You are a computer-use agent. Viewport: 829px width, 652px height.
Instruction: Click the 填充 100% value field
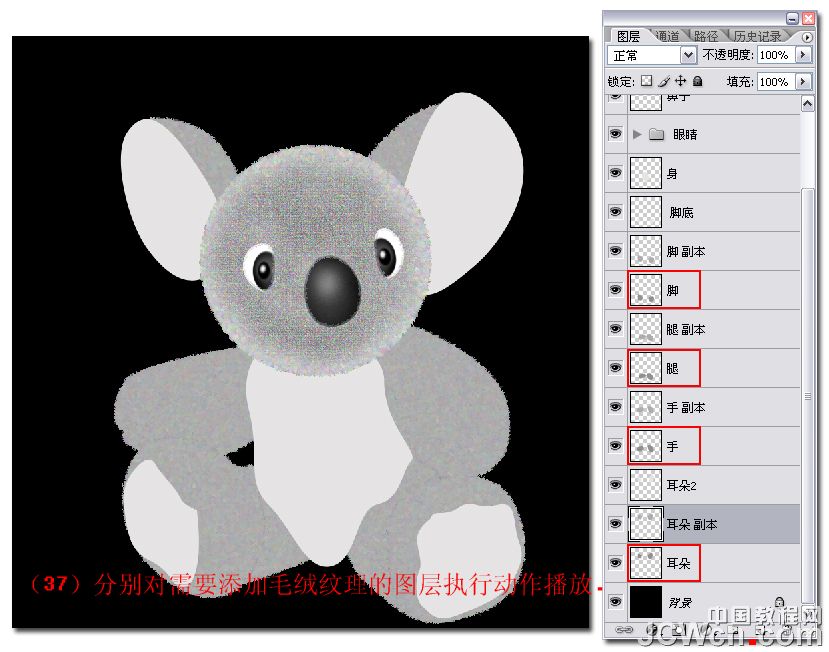click(776, 81)
